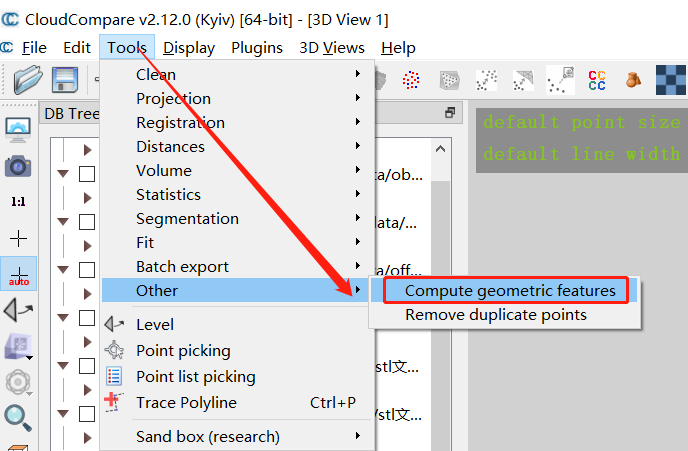
Task: Choose Remove duplicate points
Action: [495, 315]
